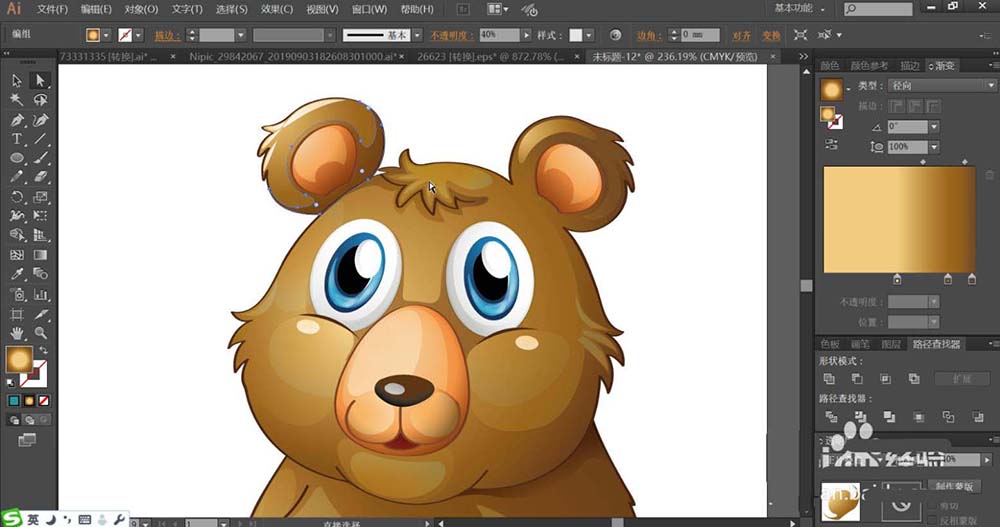Click the change screen mode button

(x=27, y=440)
